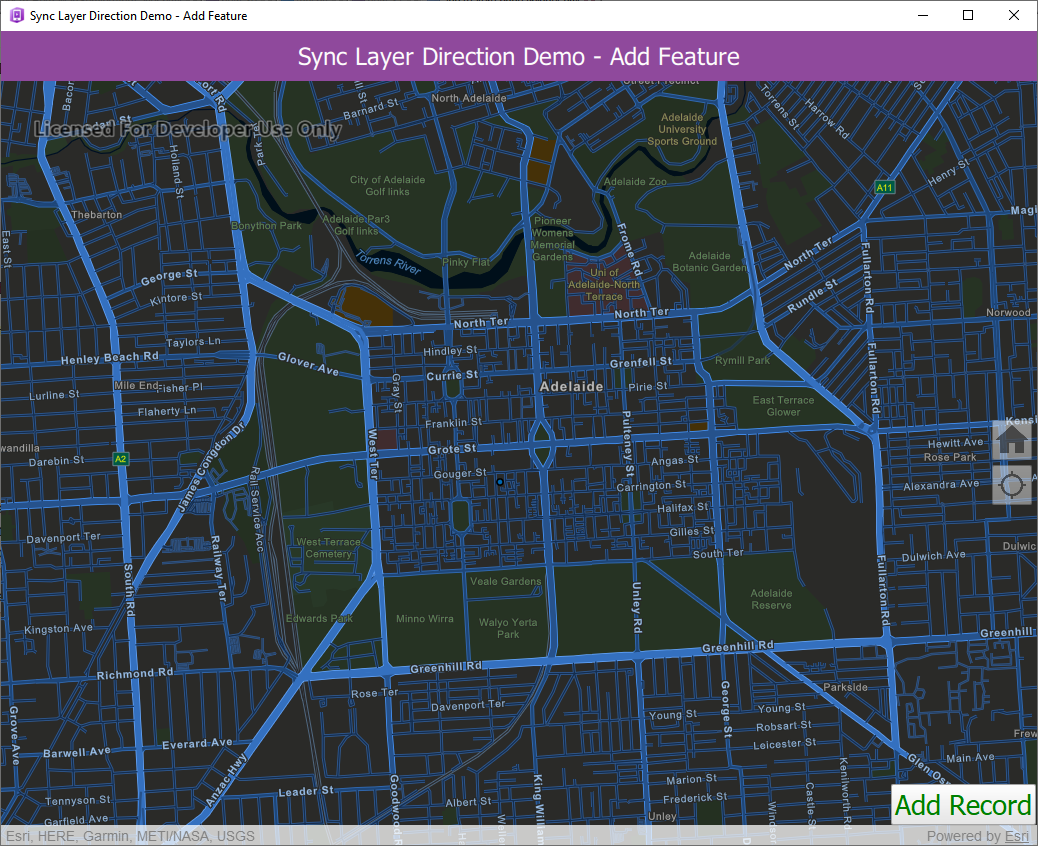Click the Rose Park label

tap(950, 457)
